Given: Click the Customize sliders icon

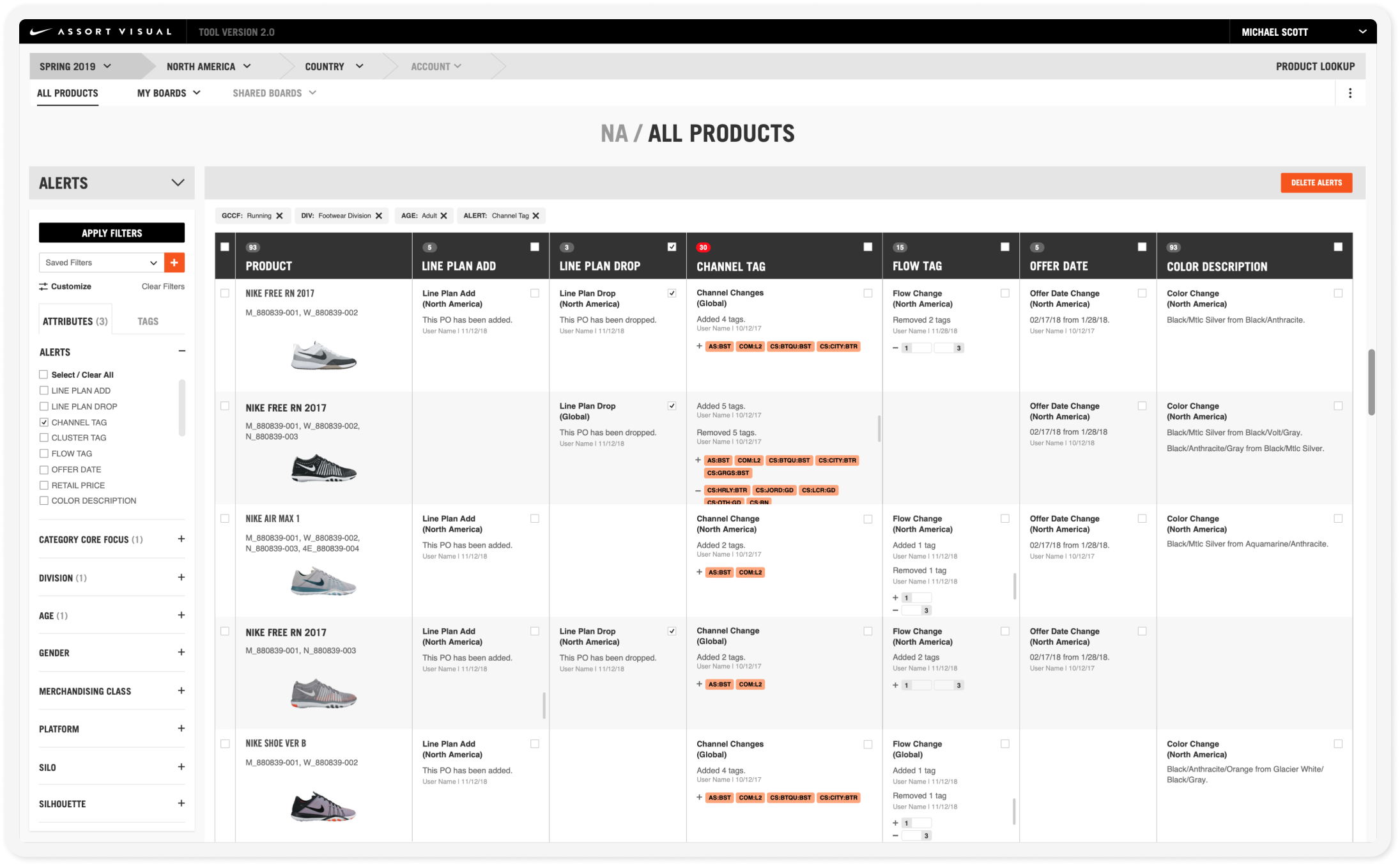Looking at the screenshot, I should [x=43, y=286].
